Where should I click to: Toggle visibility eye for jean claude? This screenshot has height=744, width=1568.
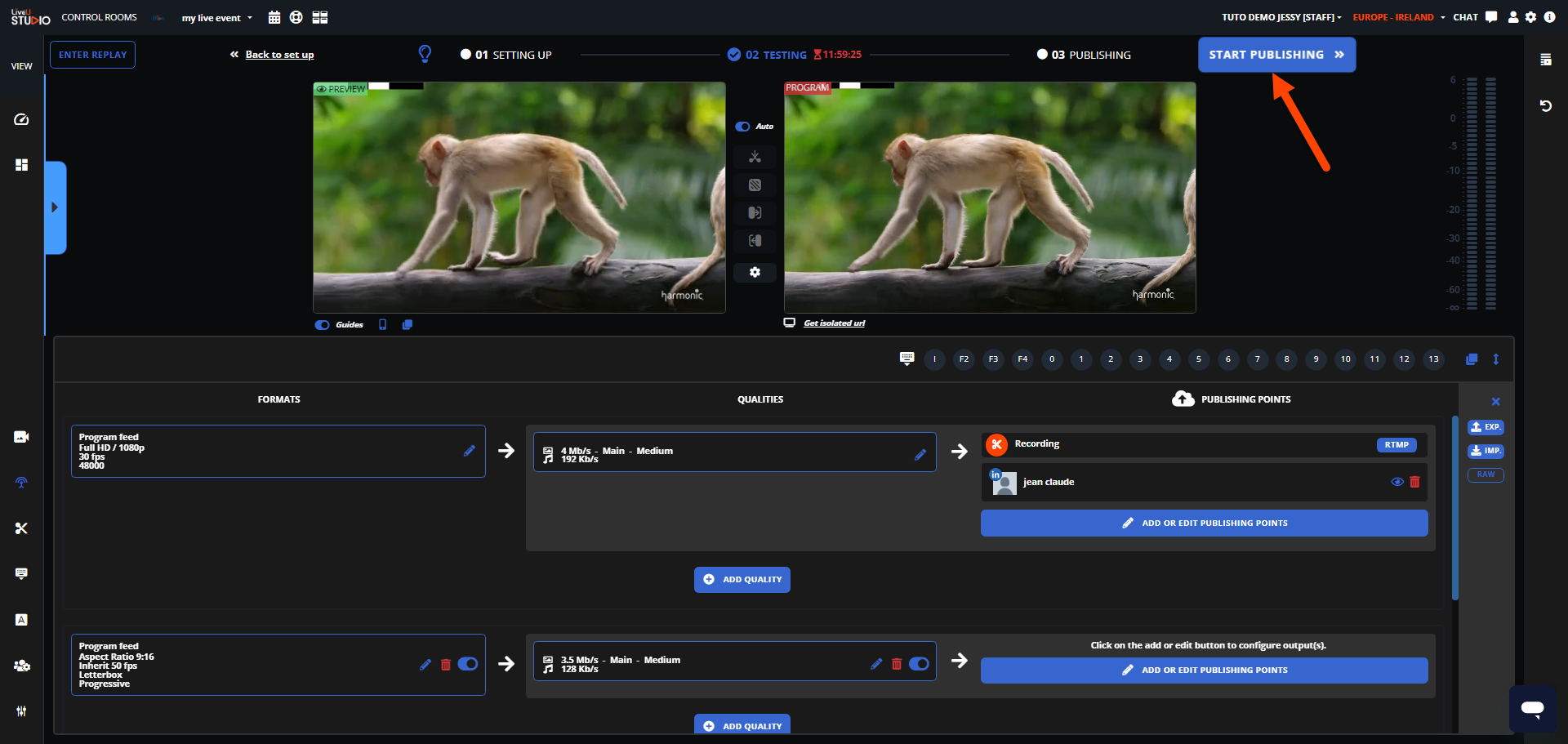(1396, 482)
